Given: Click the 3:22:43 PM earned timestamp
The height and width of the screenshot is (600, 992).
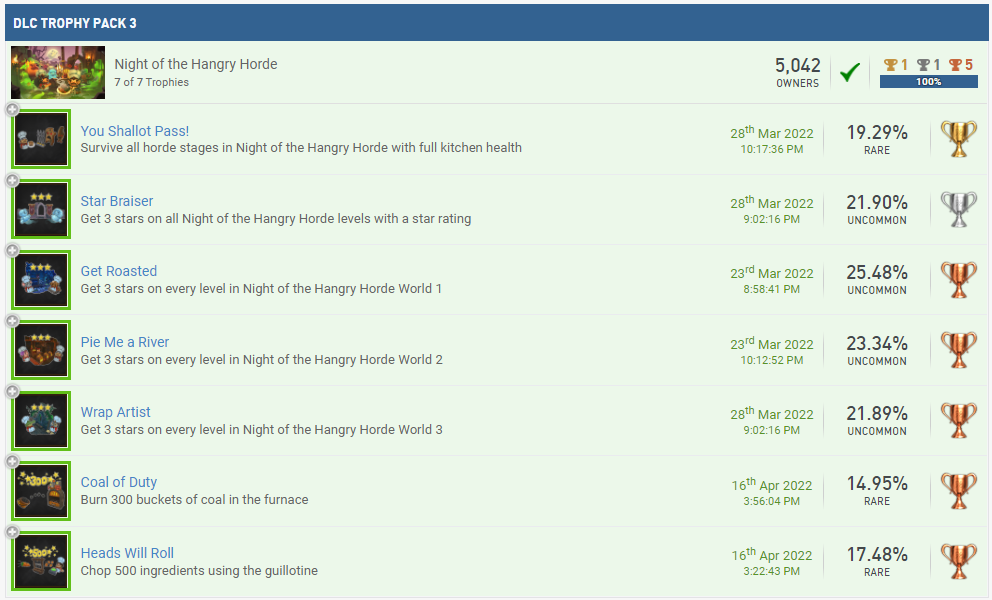Looking at the screenshot, I should 772,572.
